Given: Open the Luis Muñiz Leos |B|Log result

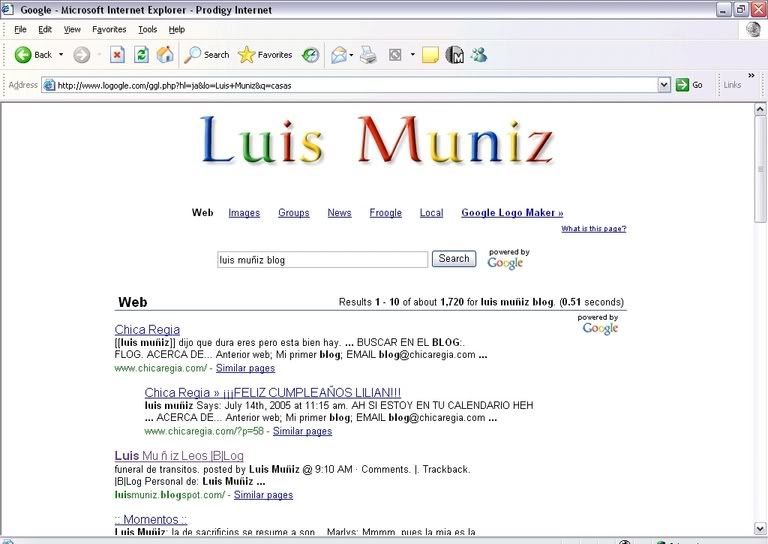Looking at the screenshot, I should [x=179, y=456].
